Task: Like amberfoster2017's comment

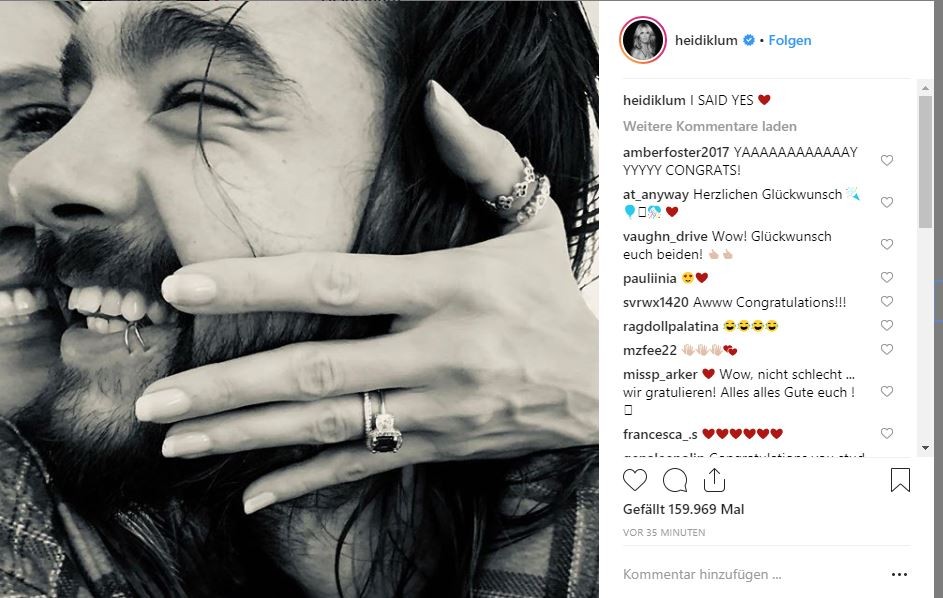Action: click(886, 160)
